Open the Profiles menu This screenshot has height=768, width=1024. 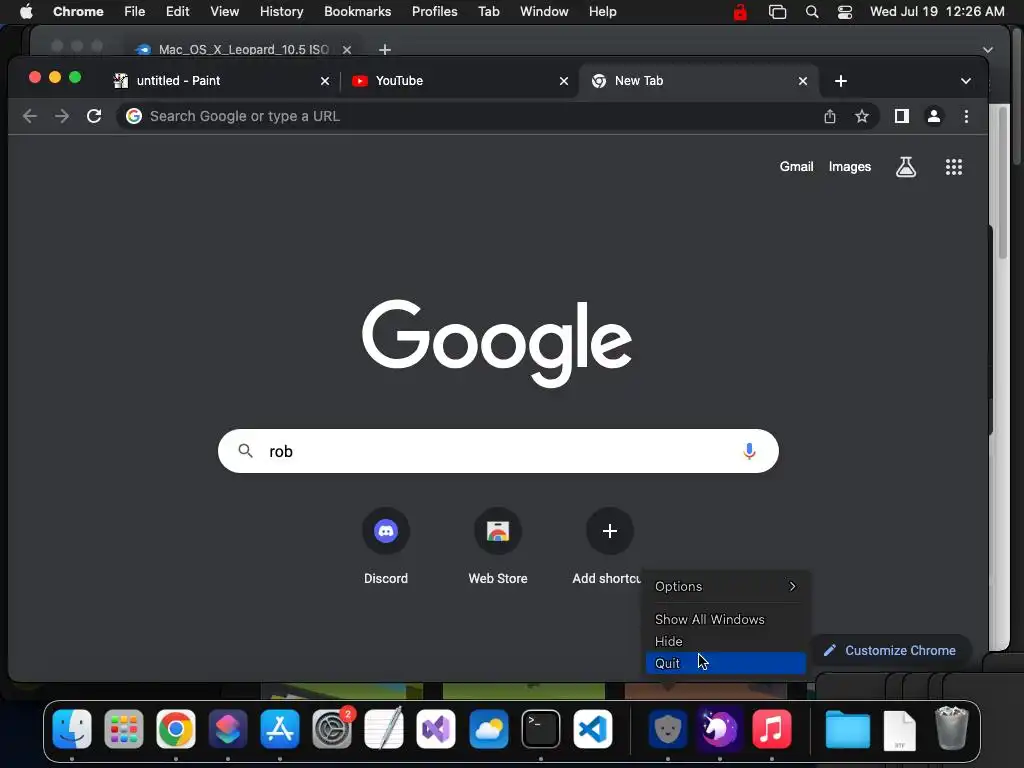434,12
